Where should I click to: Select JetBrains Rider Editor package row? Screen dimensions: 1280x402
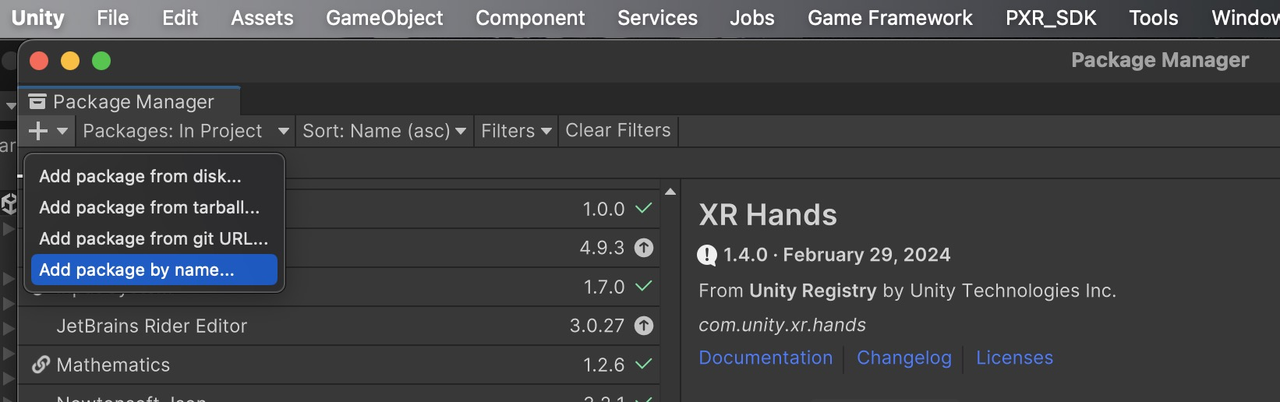pyautogui.click(x=339, y=326)
